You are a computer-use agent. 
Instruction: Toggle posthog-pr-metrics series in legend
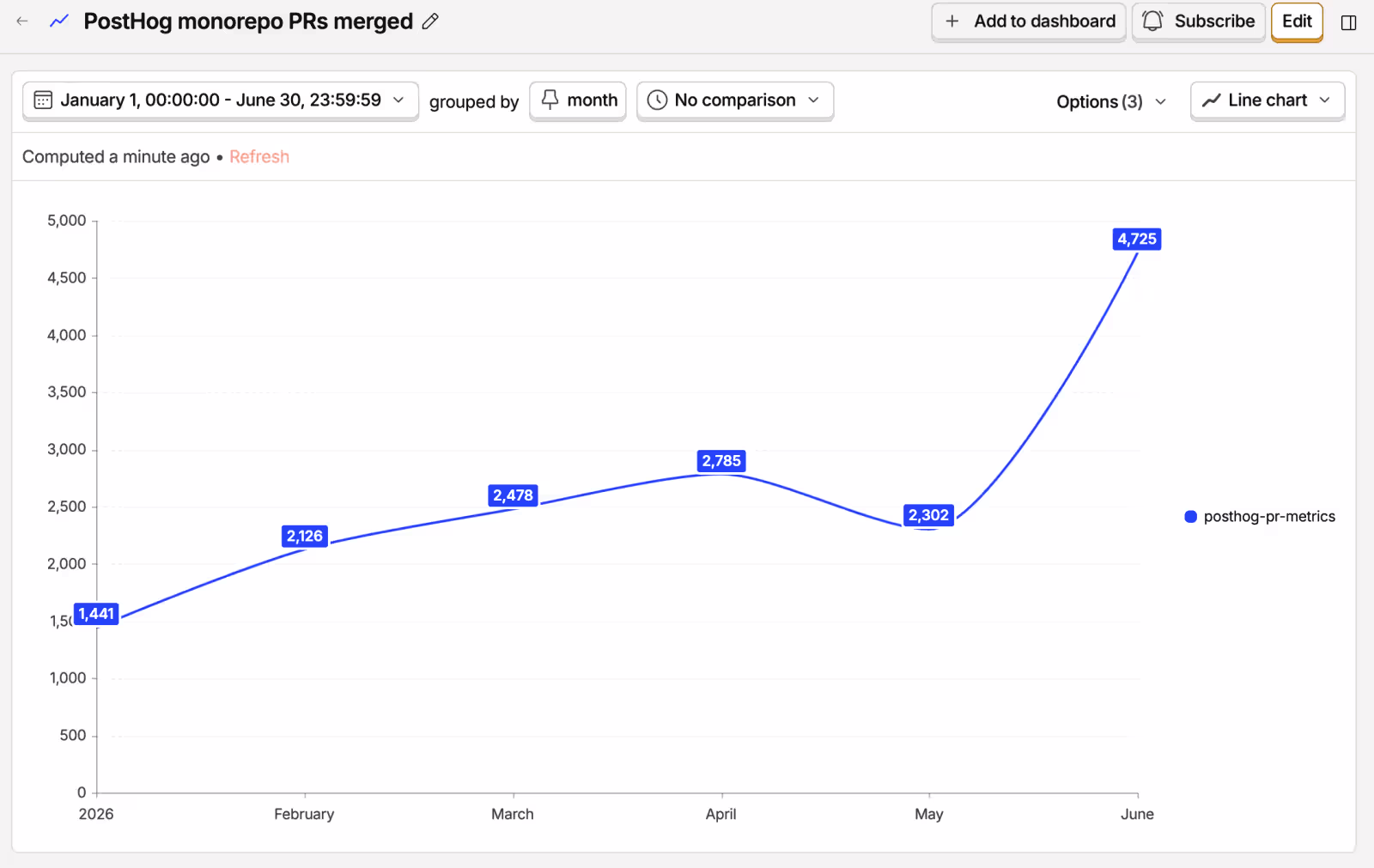(x=1260, y=516)
